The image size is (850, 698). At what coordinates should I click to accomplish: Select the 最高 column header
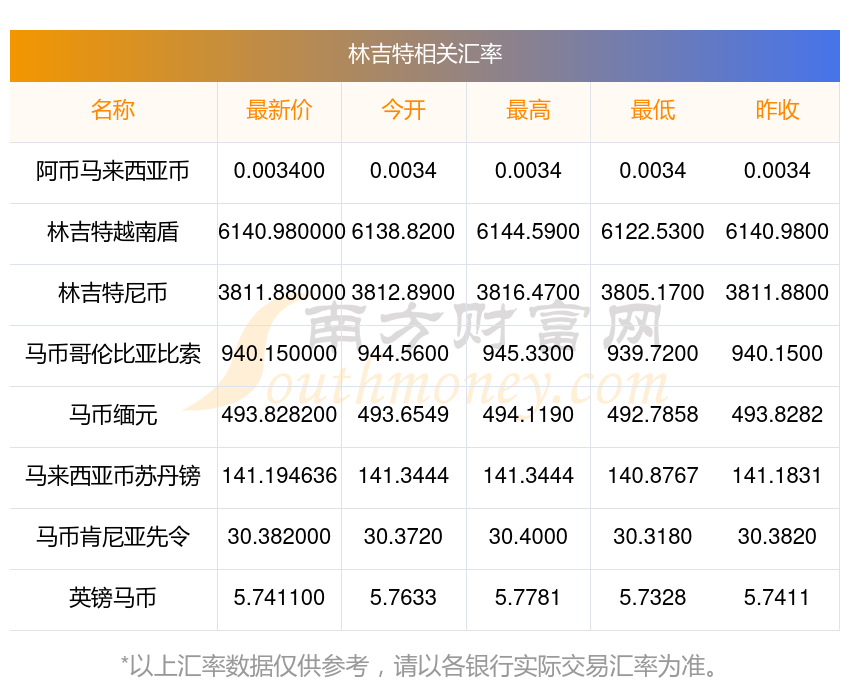tap(528, 110)
